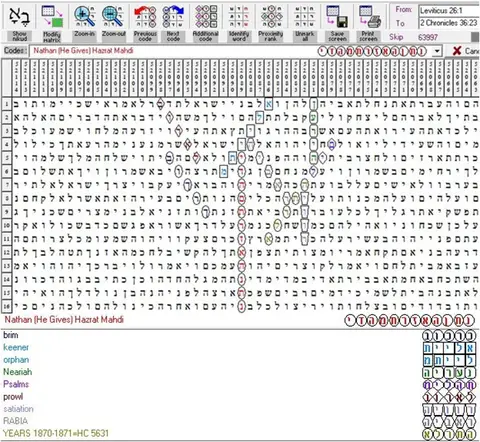Open the Codes dropdown arrow

coord(437,51)
